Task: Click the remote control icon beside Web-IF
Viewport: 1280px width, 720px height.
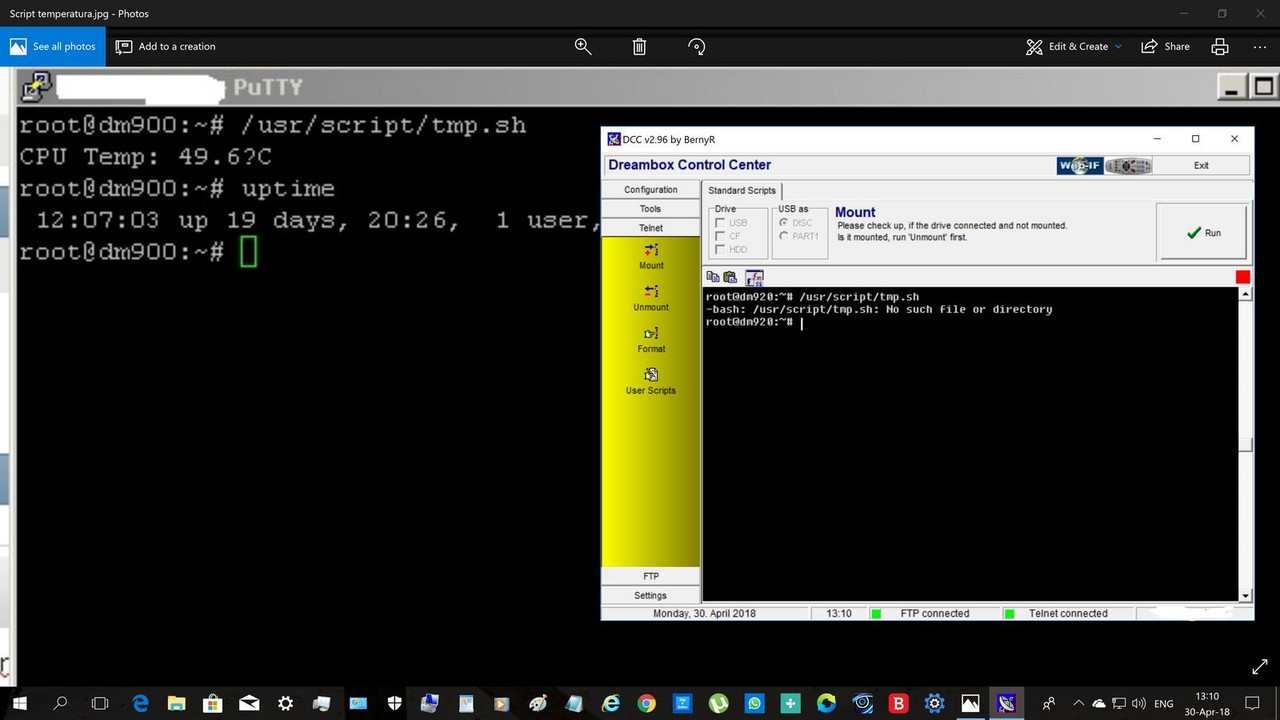Action: tap(1128, 165)
